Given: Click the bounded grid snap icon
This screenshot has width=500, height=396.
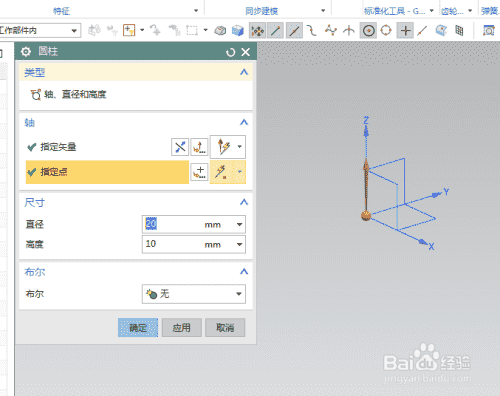Looking at the screenshot, I should (x=459, y=31).
